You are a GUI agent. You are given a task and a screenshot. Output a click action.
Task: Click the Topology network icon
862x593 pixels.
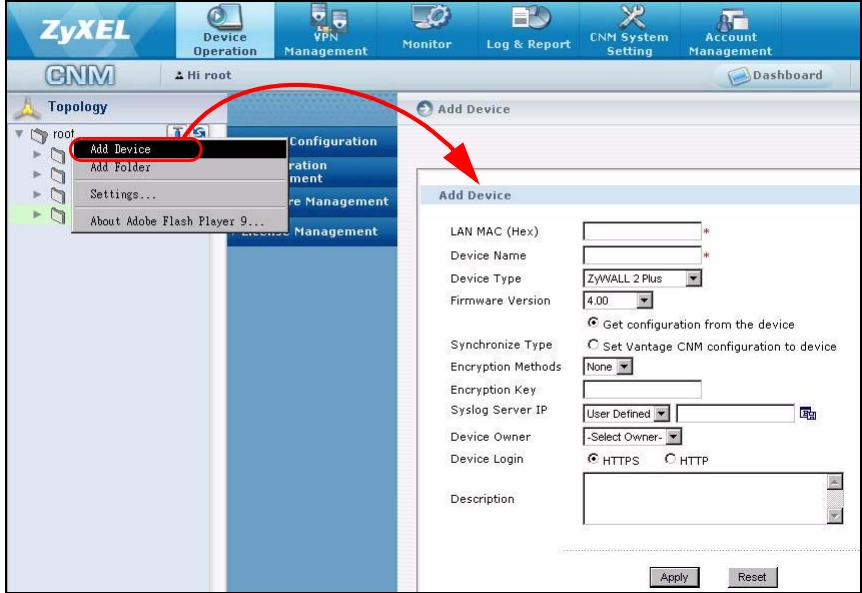(x=27, y=108)
